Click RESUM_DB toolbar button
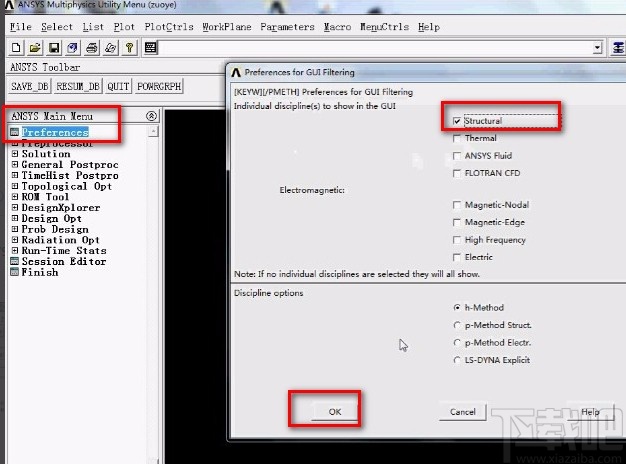626x464 pixels. coord(78,86)
